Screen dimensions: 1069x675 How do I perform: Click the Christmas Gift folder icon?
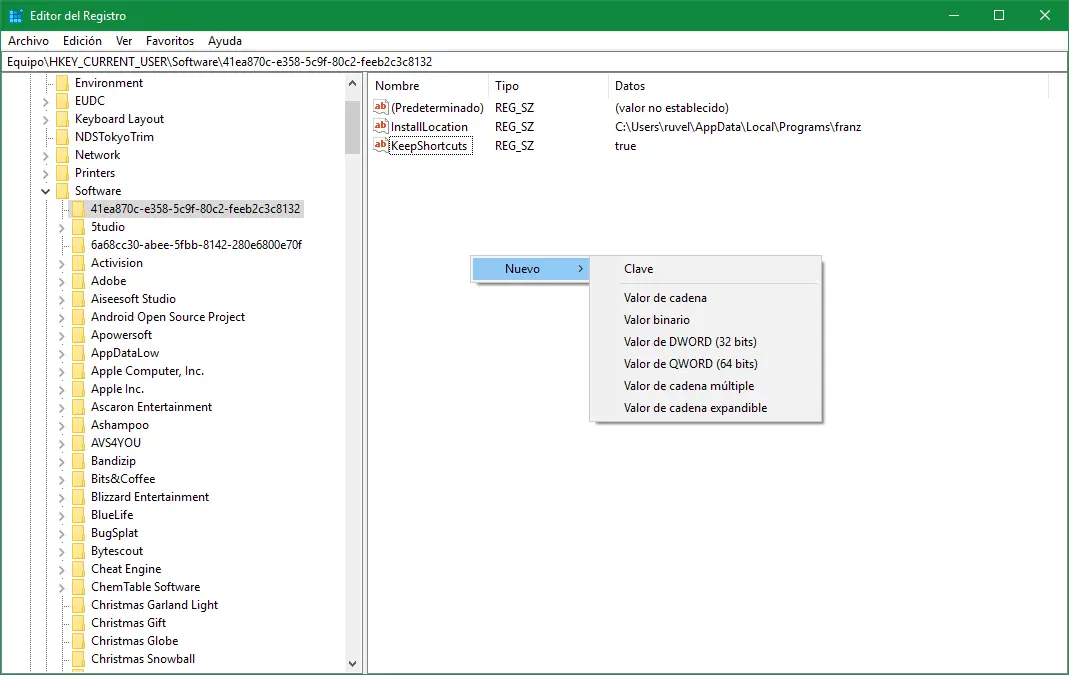[78, 622]
